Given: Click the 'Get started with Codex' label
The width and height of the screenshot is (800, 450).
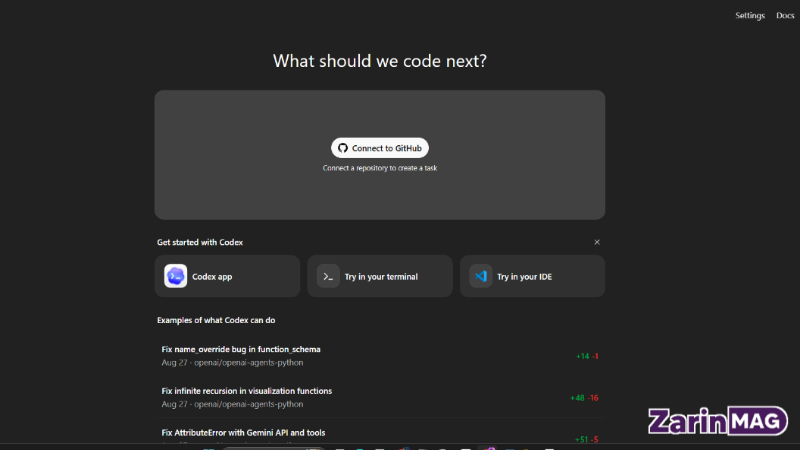Looking at the screenshot, I should pos(200,242).
